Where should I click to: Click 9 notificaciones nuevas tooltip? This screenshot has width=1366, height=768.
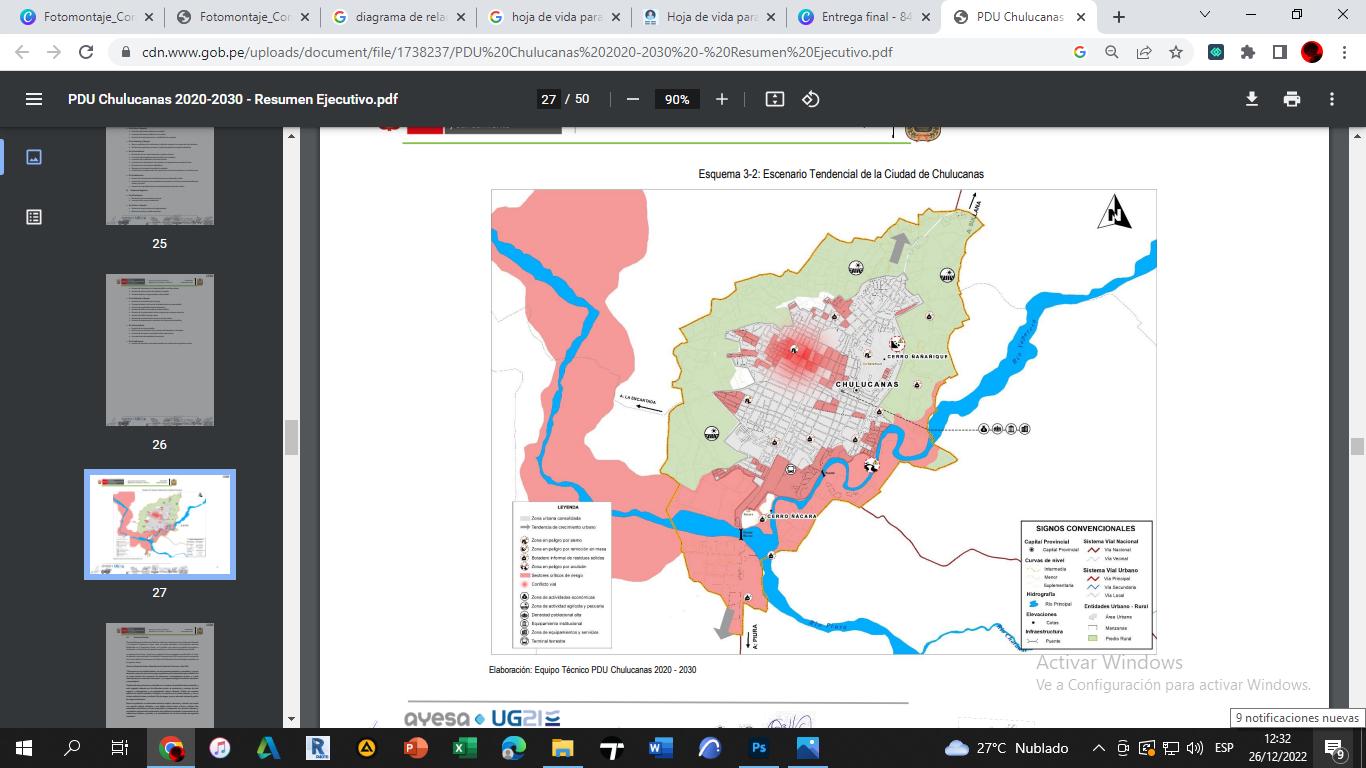pyautogui.click(x=1297, y=718)
